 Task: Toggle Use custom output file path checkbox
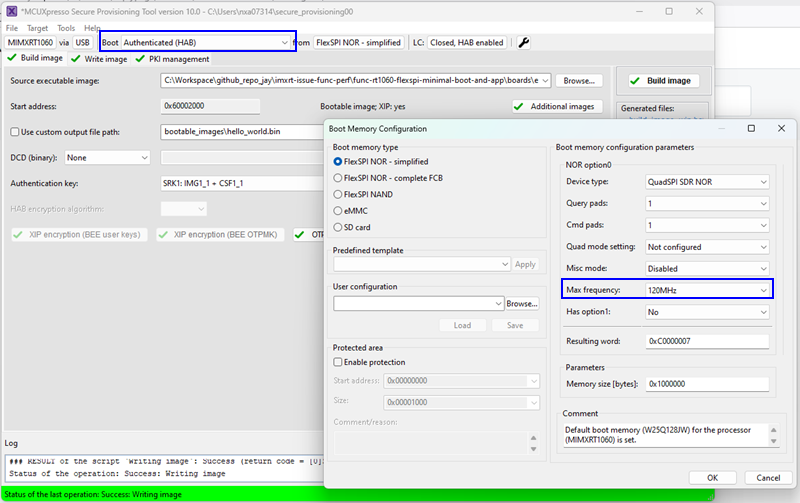pos(14,132)
